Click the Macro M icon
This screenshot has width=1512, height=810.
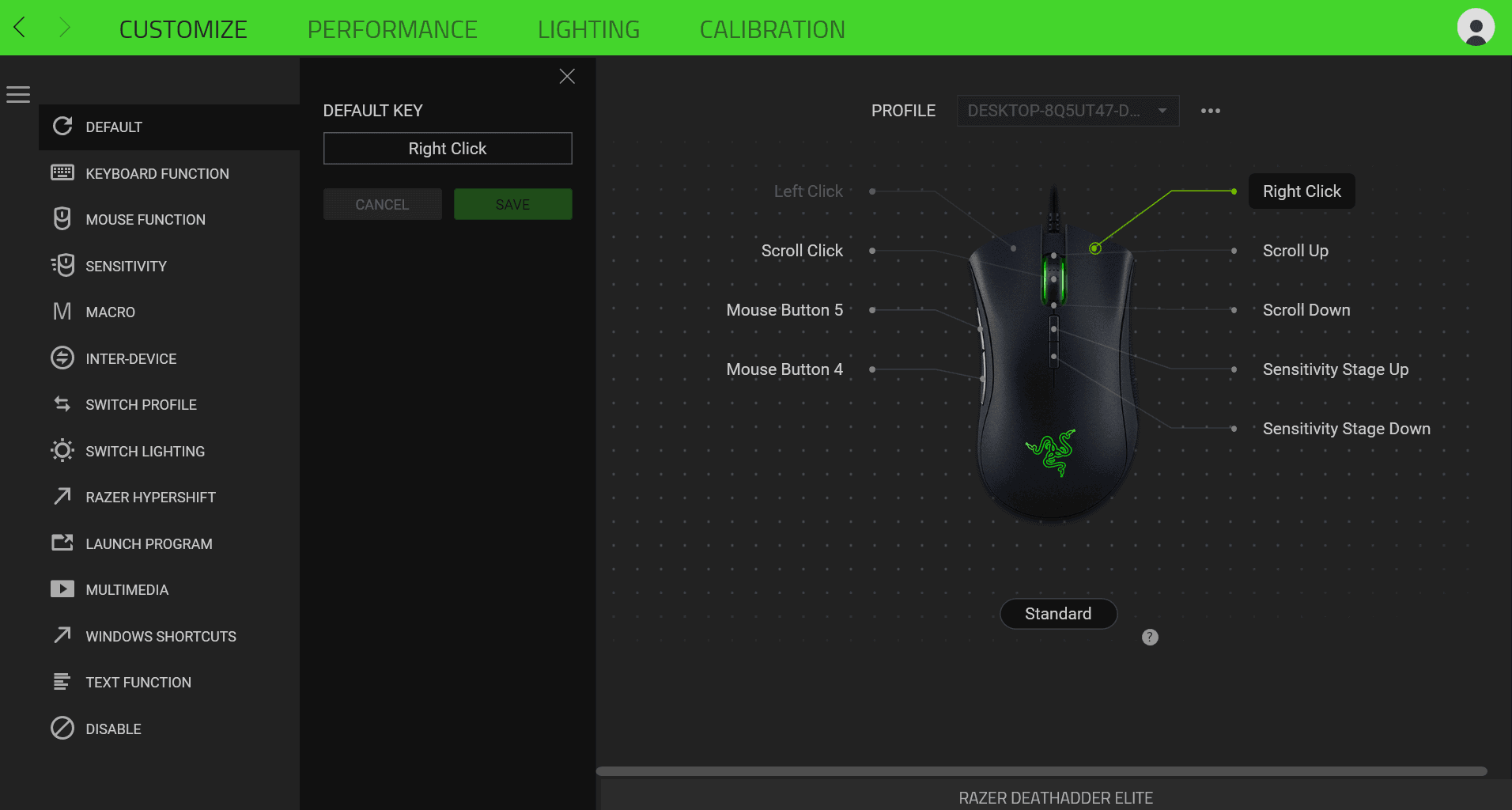point(62,312)
